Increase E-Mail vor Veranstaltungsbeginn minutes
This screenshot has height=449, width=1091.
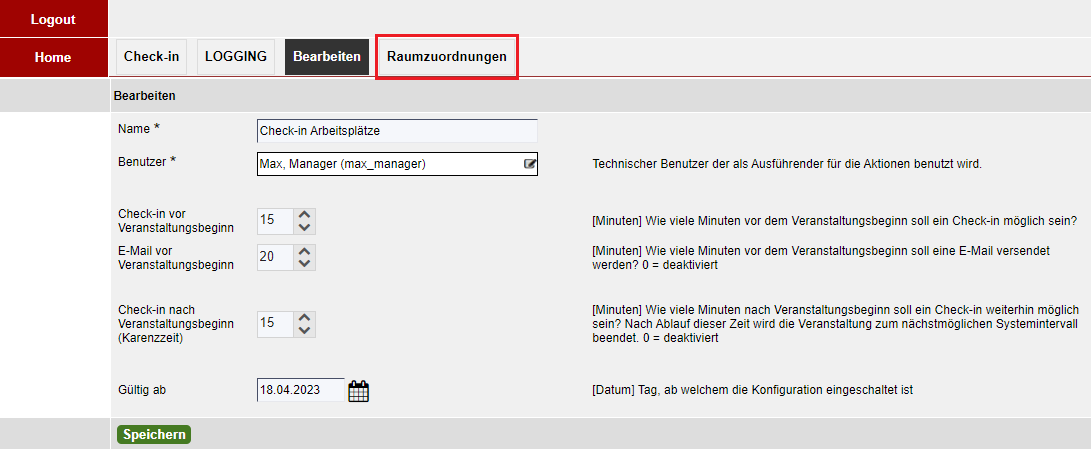tap(304, 251)
